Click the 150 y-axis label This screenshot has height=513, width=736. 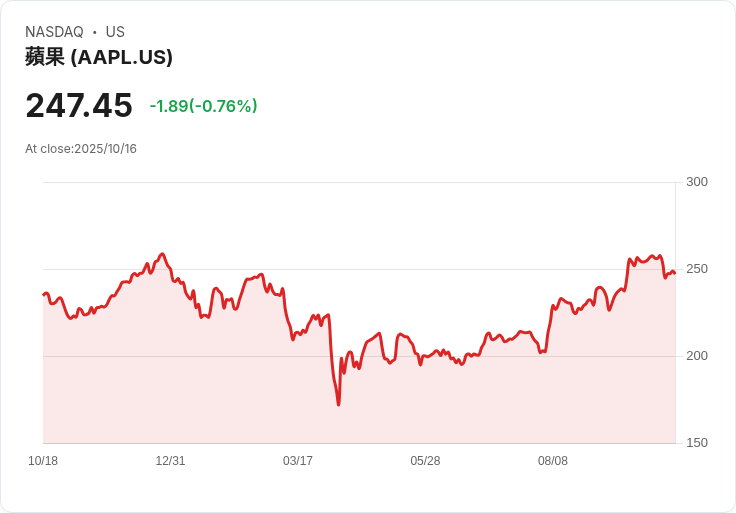point(697,443)
